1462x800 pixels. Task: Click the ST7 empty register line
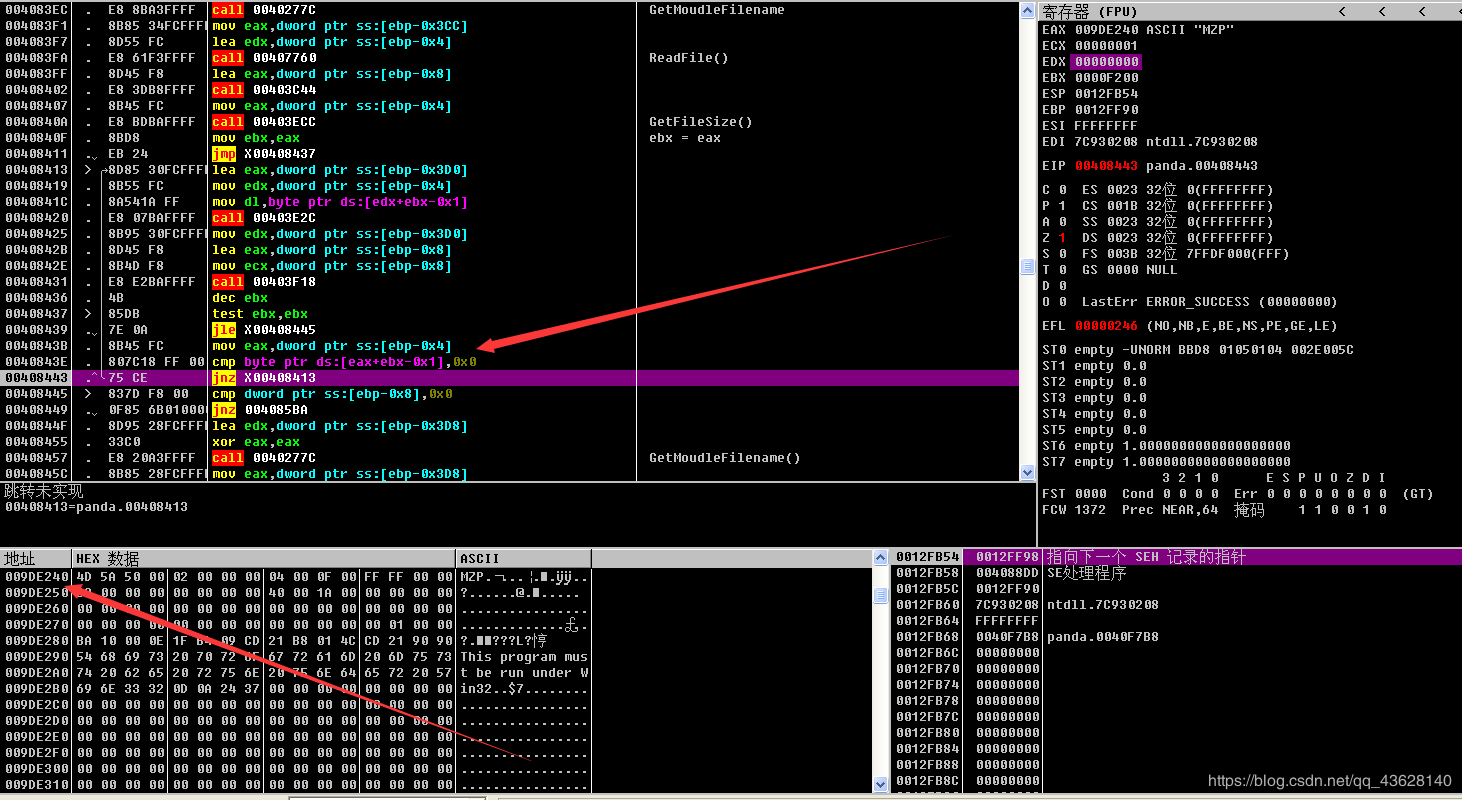pos(1166,462)
